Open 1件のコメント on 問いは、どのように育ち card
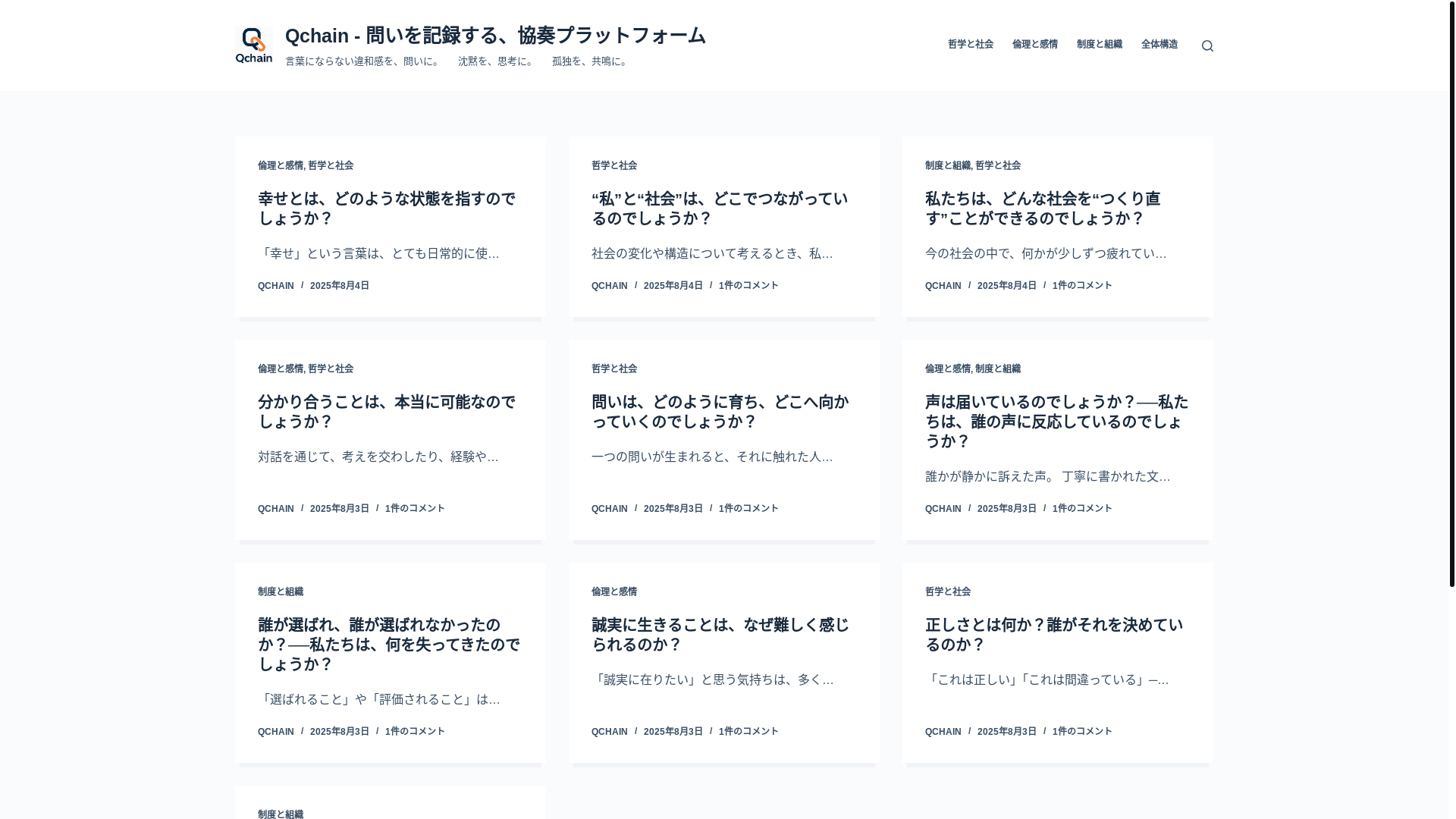This screenshot has height=819, width=1456. [748, 509]
